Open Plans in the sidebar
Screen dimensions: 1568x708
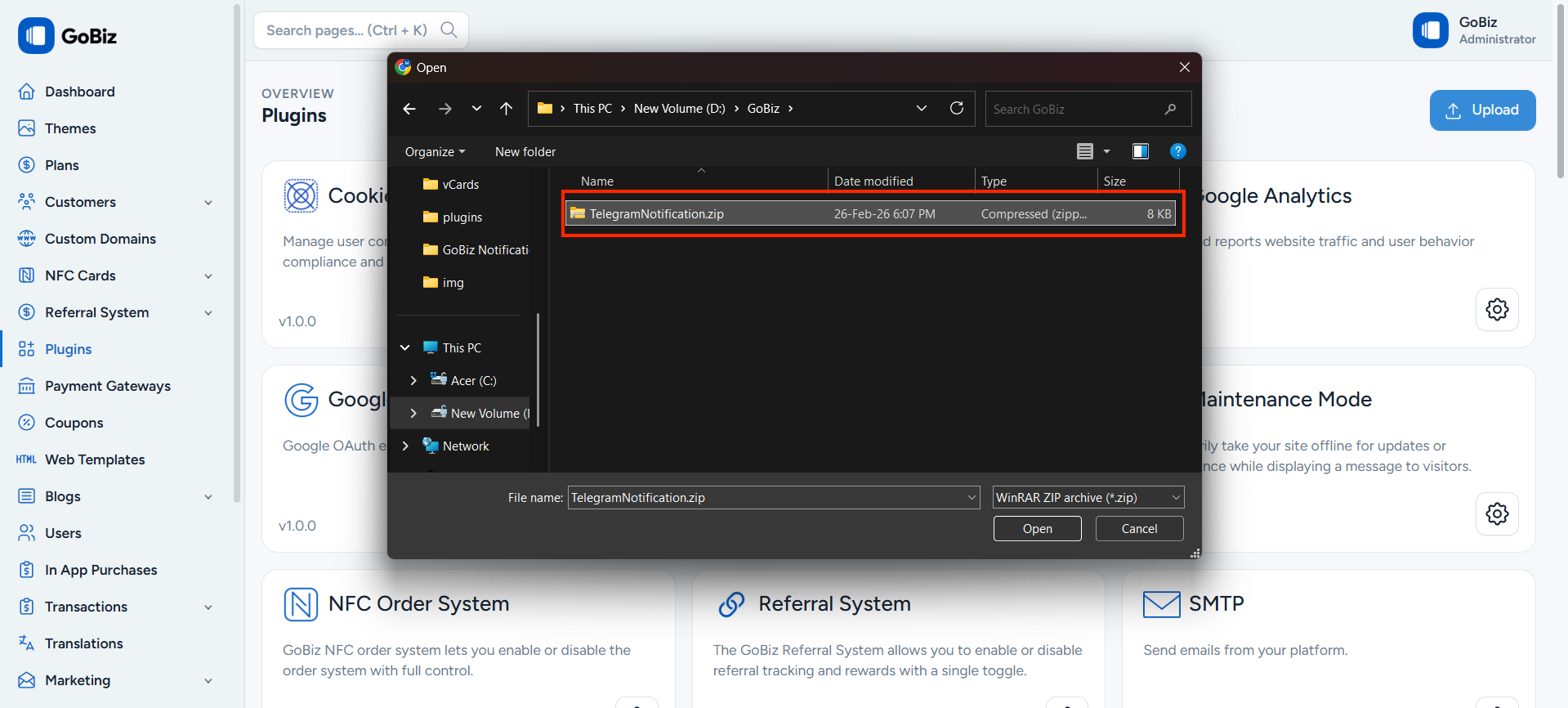coord(62,165)
